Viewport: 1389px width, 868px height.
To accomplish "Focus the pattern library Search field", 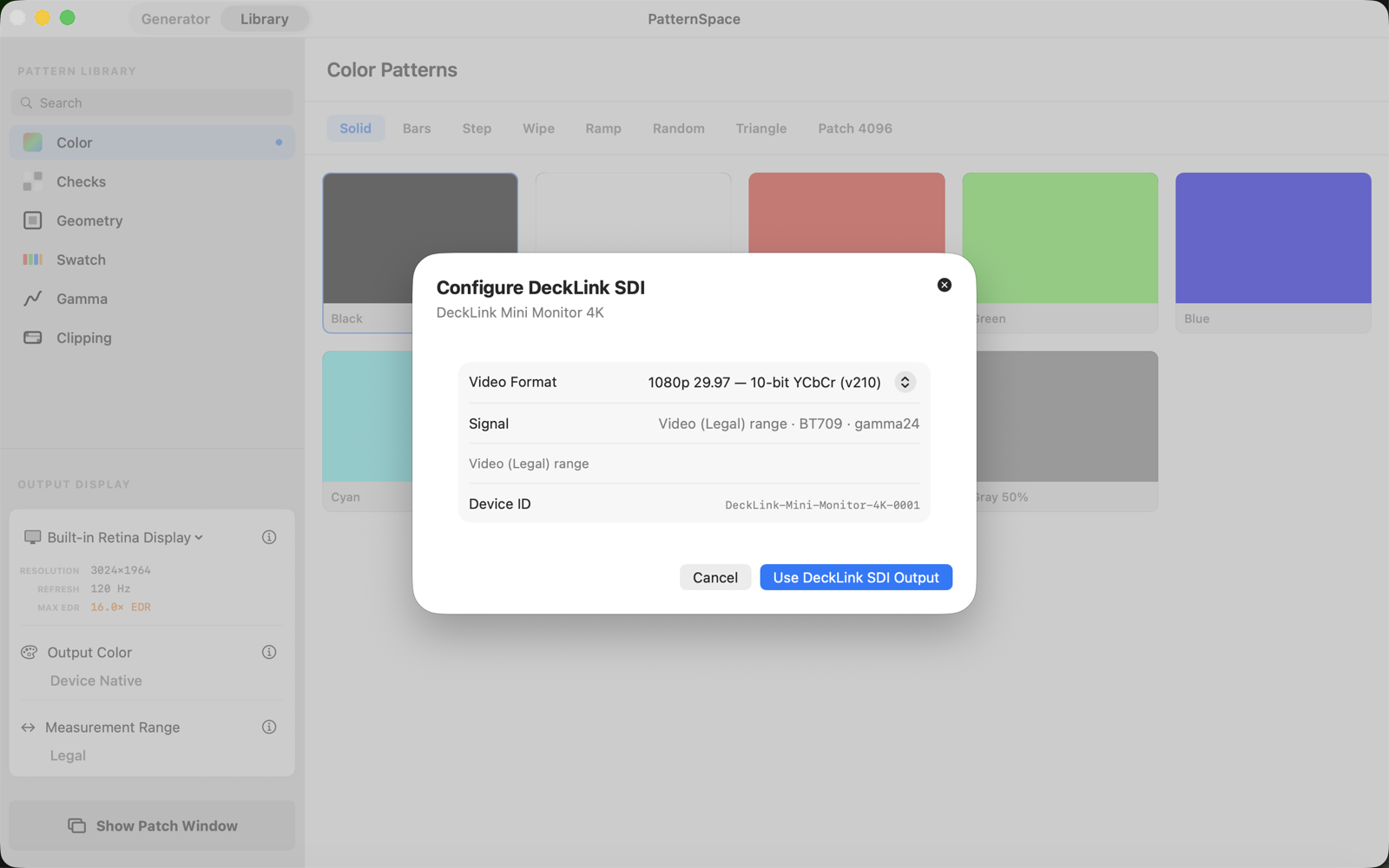I will pos(152,102).
